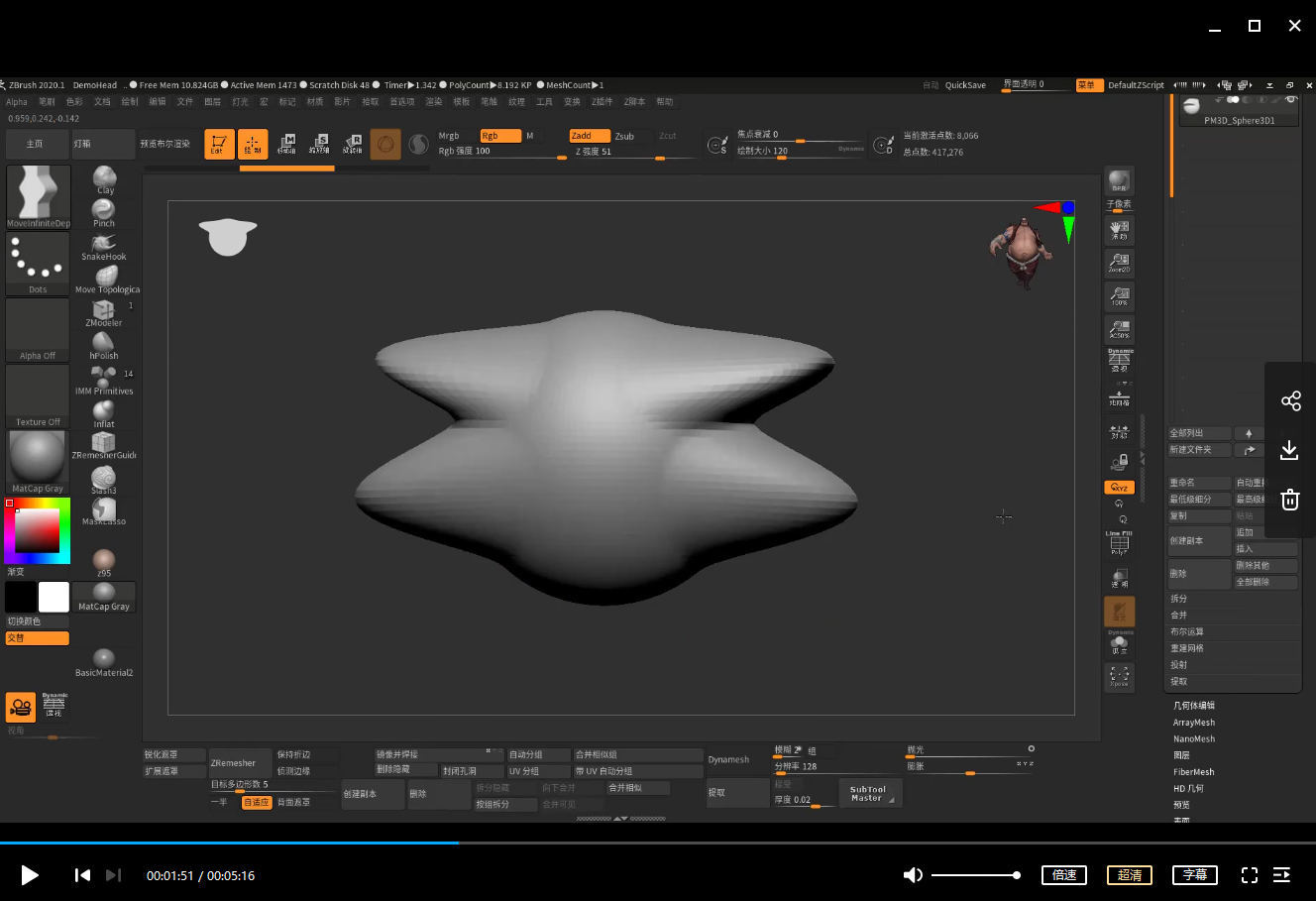Expand the FiberMesh section
Viewport: 1316px width, 901px height.
pyautogui.click(x=1193, y=772)
